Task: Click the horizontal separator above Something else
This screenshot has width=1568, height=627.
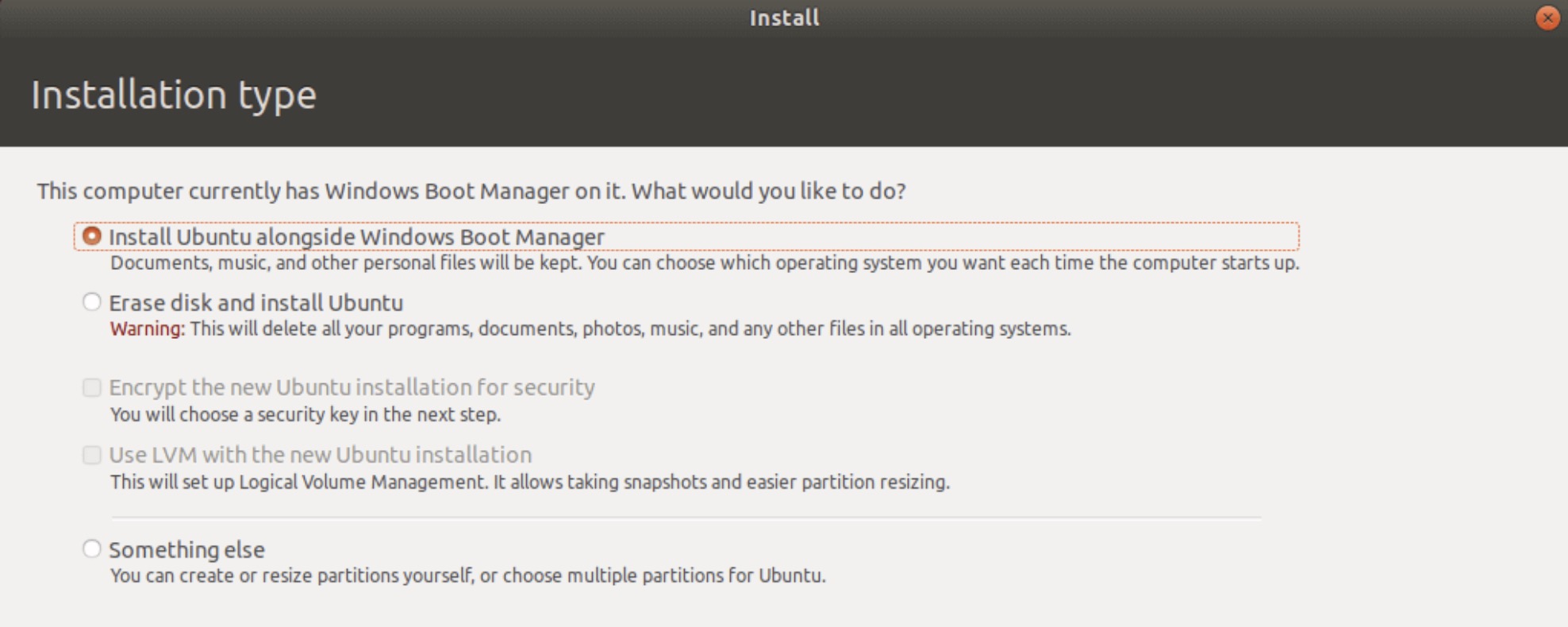Action: coord(686,517)
